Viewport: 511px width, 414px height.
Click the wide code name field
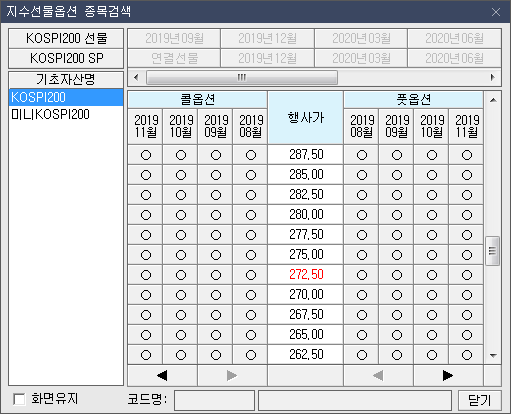pyautogui.click(x=355, y=400)
